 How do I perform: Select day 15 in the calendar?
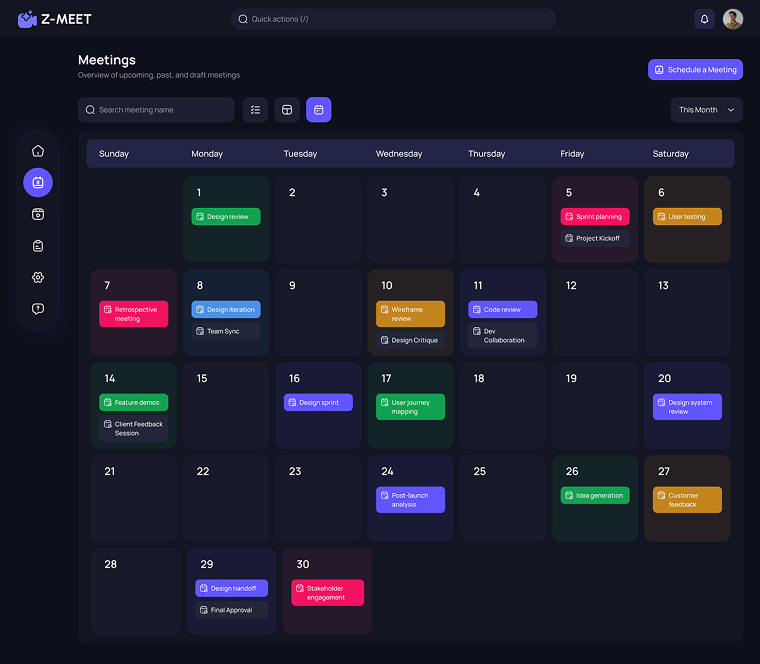[x=226, y=405]
